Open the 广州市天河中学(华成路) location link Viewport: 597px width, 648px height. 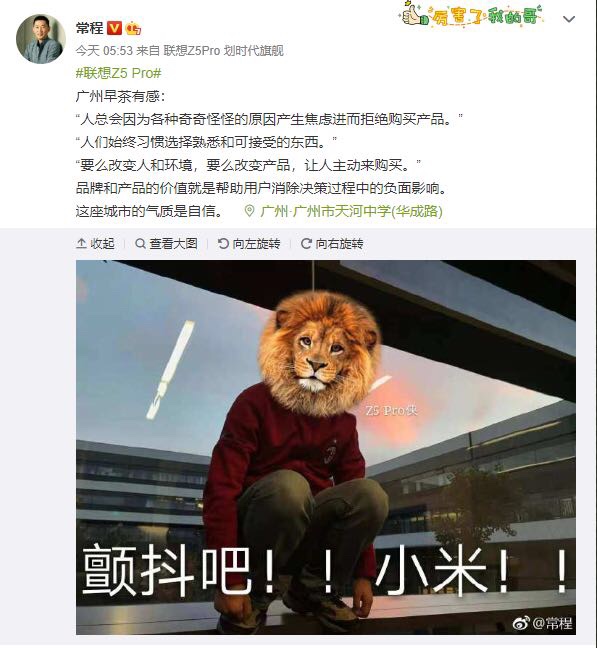(351, 211)
